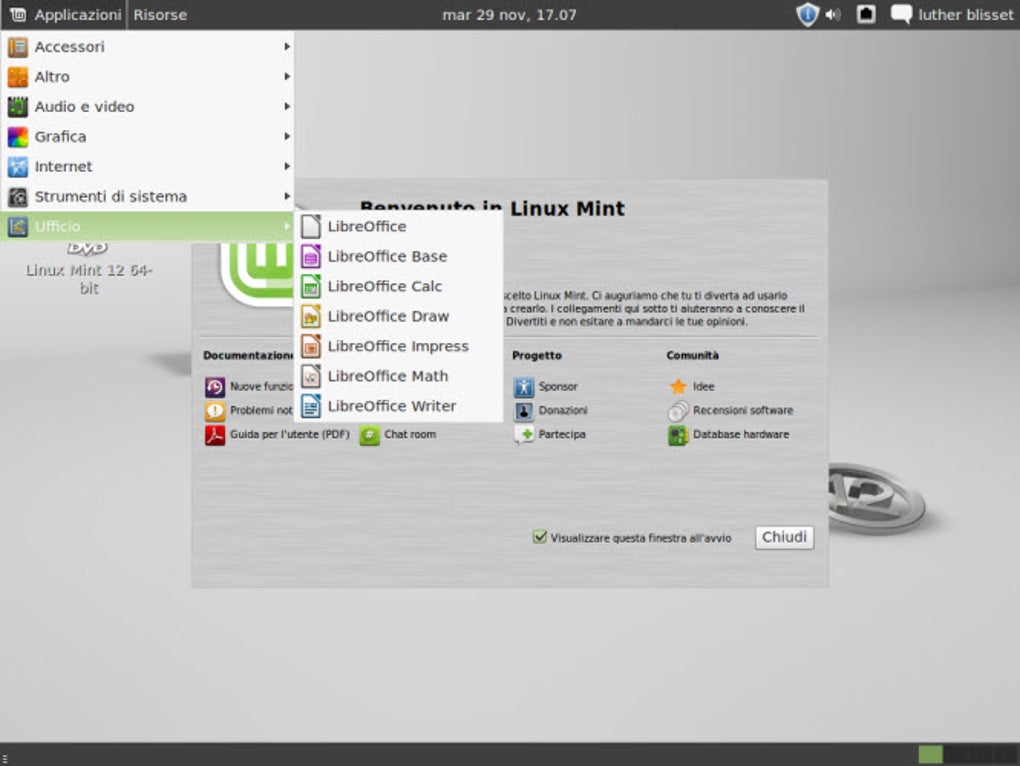Click the LibreOffice Draw icon
The height and width of the screenshot is (766, 1020).
click(x=311, y=316)
